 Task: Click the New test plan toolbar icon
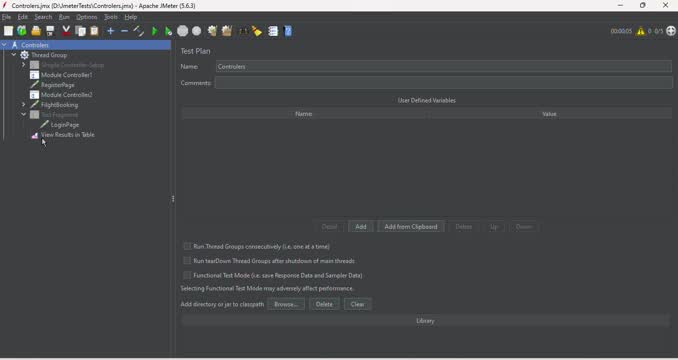pos(8,31)
